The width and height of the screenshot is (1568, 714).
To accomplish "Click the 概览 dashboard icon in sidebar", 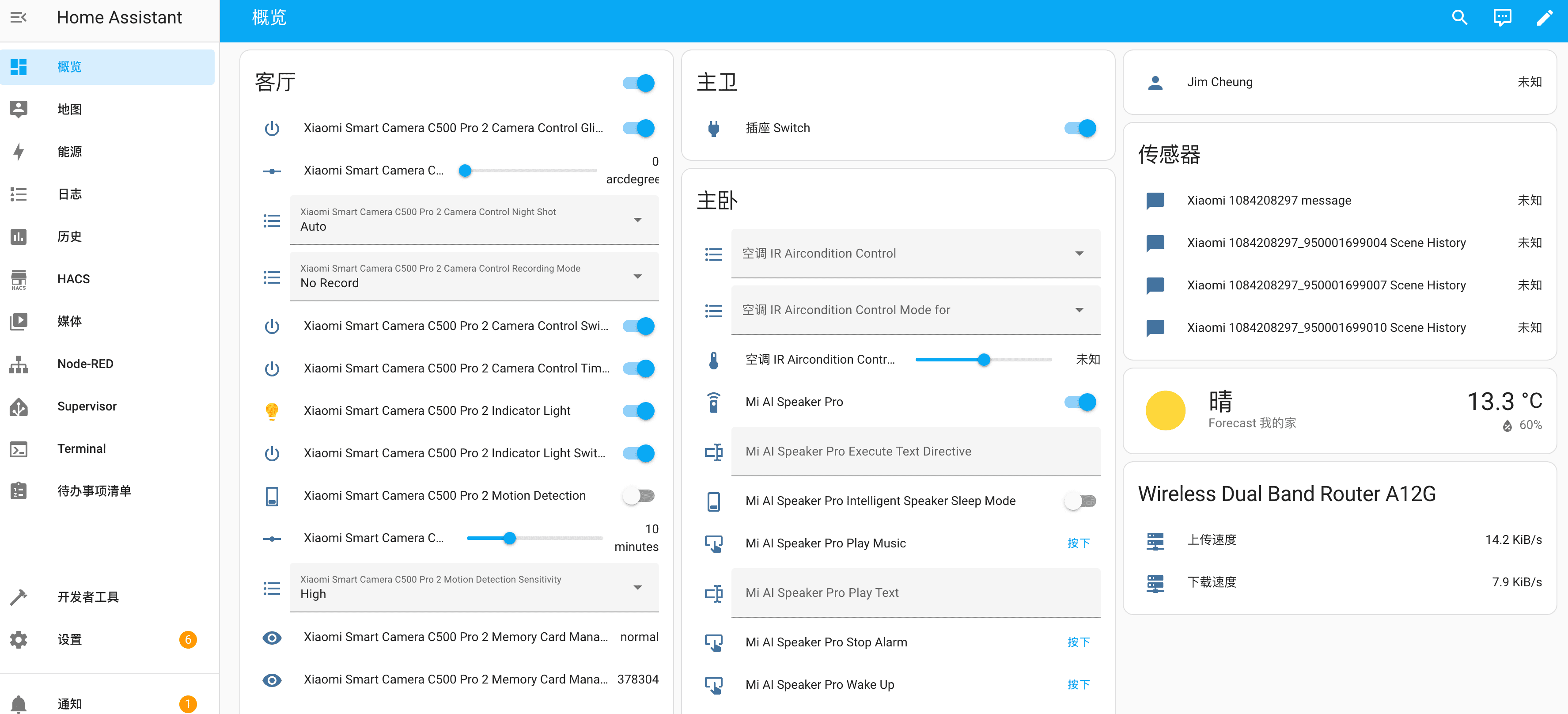I will pyautogui.click(x=19, y=67).
